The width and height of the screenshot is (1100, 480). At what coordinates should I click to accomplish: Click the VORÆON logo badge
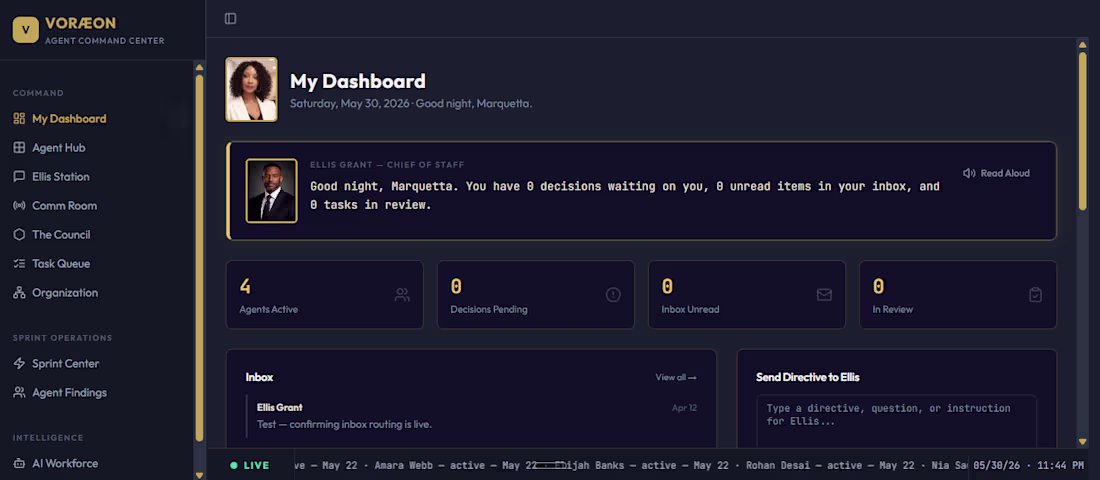(26, 29)
